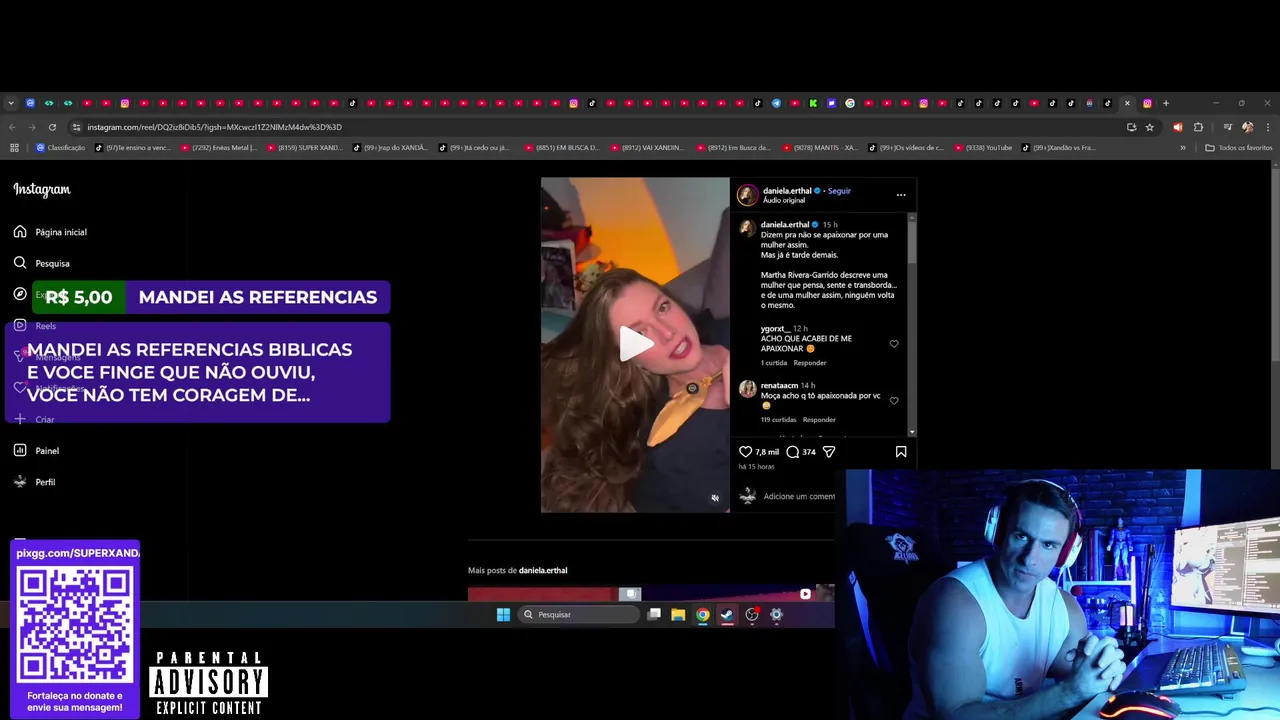
Task: Open the three-dot post options menu
Action: click(901, 195)
